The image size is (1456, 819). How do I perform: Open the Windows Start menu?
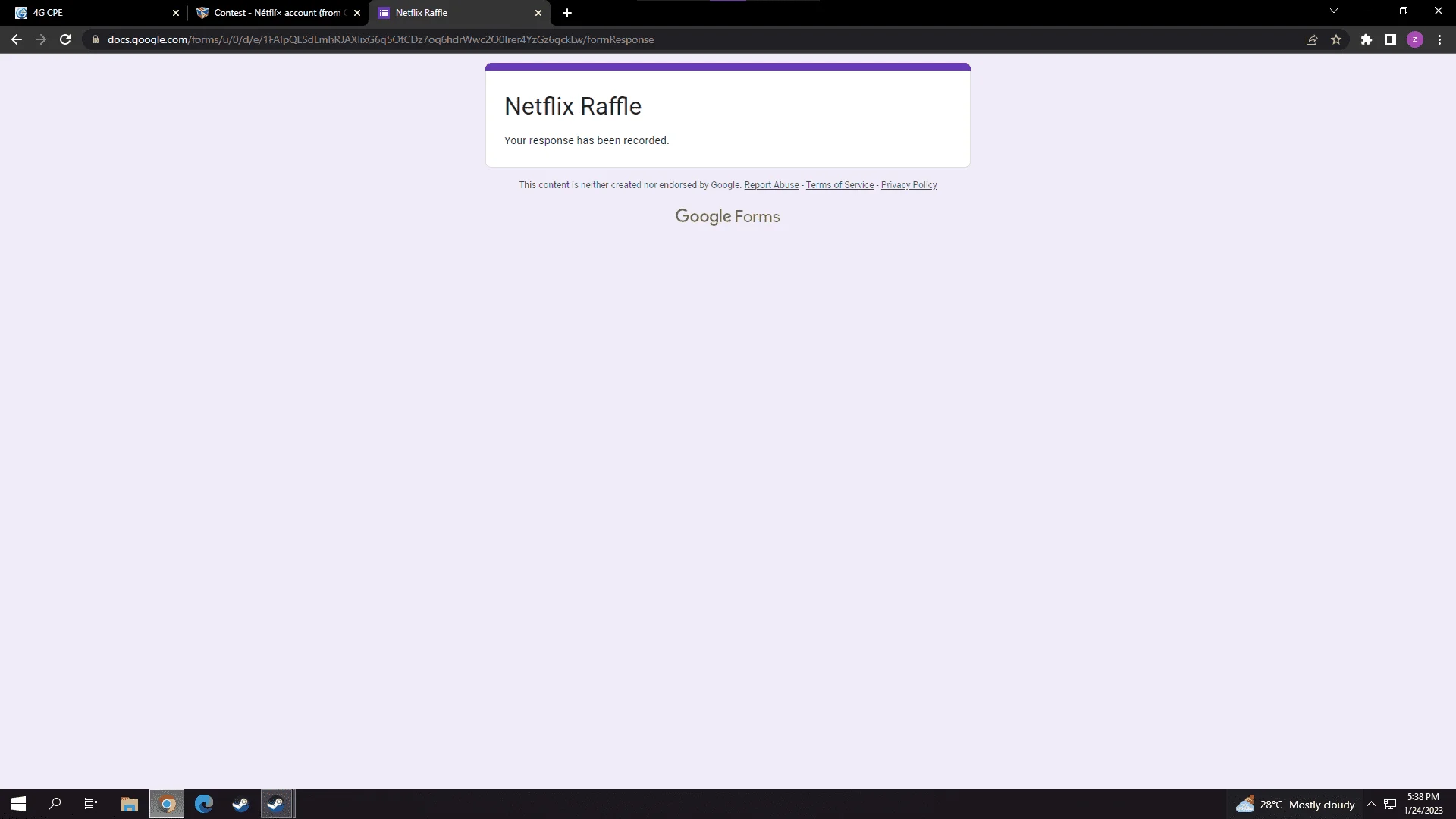pyautogui.click(x=18, y=804)
